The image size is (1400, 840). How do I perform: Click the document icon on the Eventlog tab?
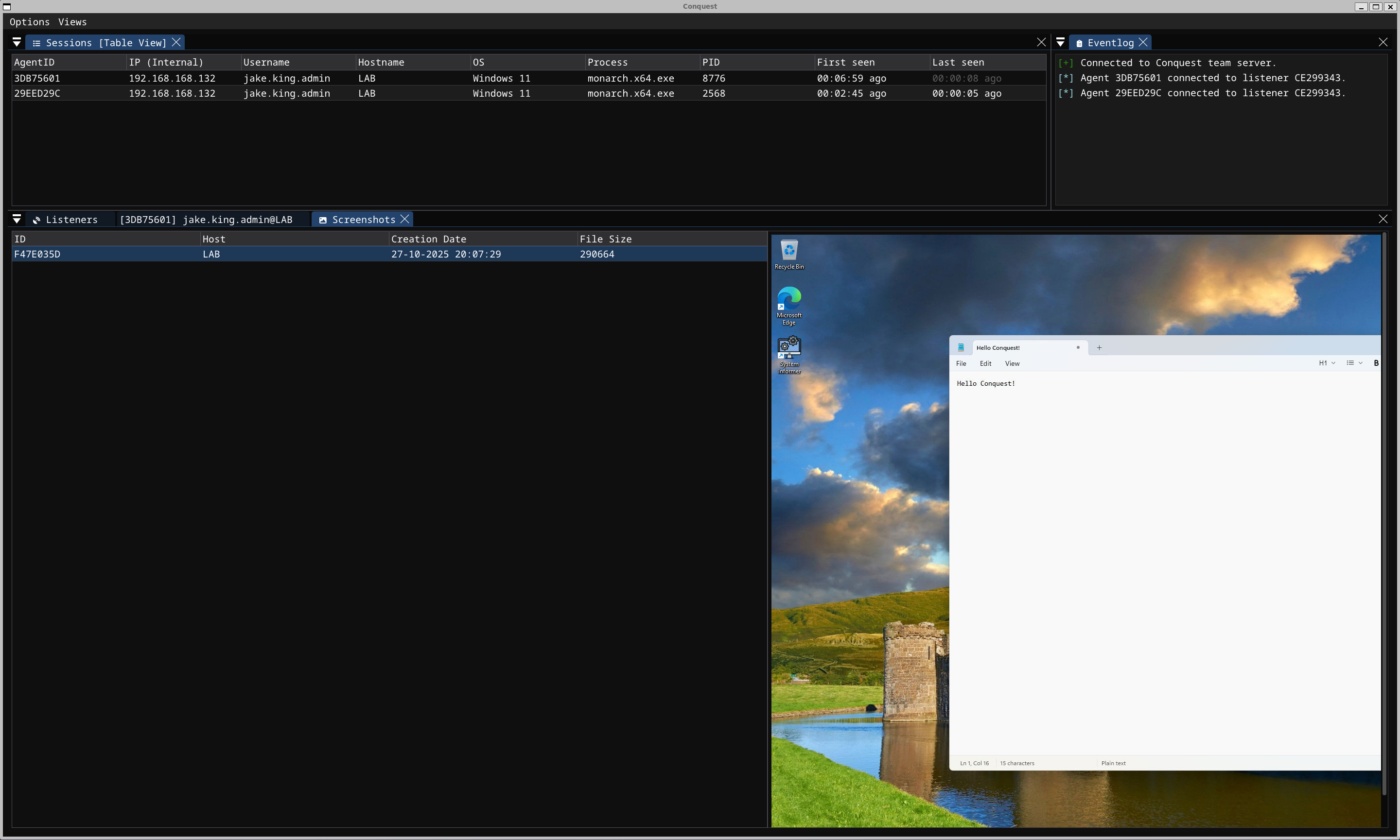[1080, 42]
